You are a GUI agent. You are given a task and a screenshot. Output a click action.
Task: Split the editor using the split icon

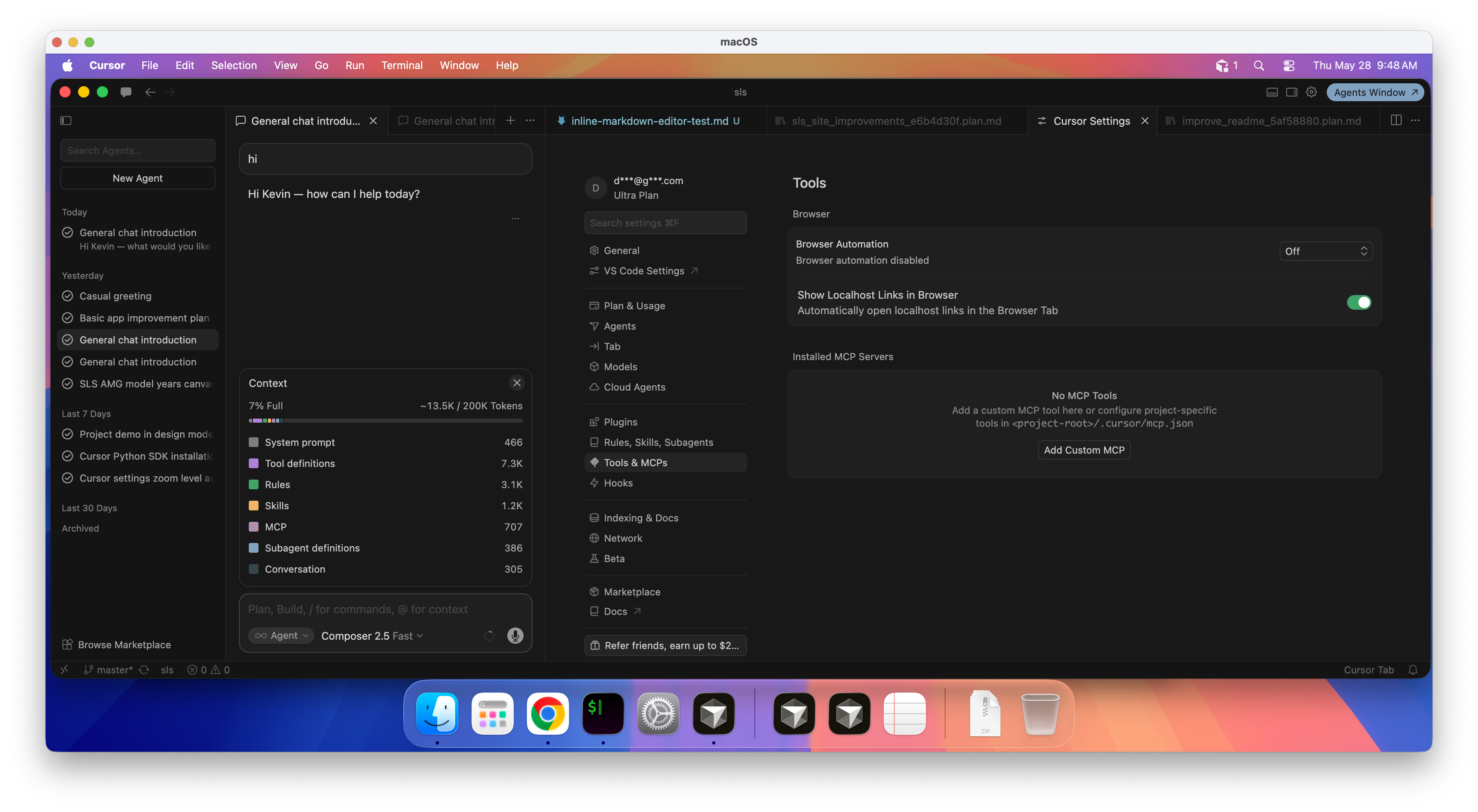pos(1396,120)
